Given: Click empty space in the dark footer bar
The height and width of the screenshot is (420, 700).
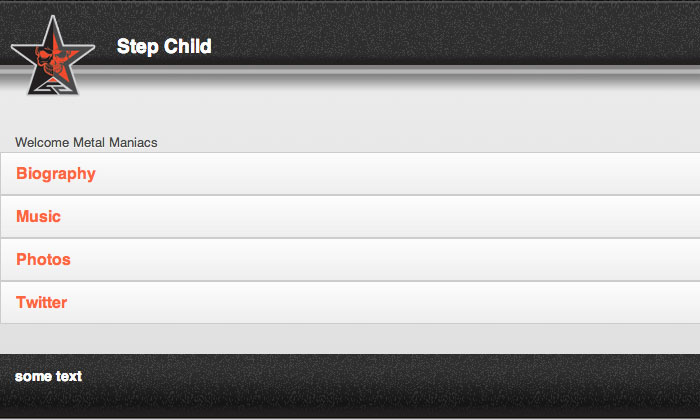Looking at the screenshot, I should pos(400,385).
